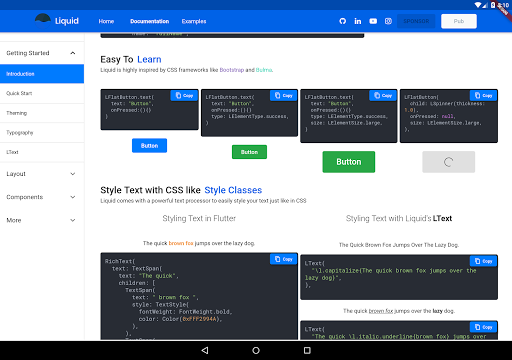Screen dimensions: 512x360
Task: Tap Android home navigation button
Action: (x=256, y=350)
